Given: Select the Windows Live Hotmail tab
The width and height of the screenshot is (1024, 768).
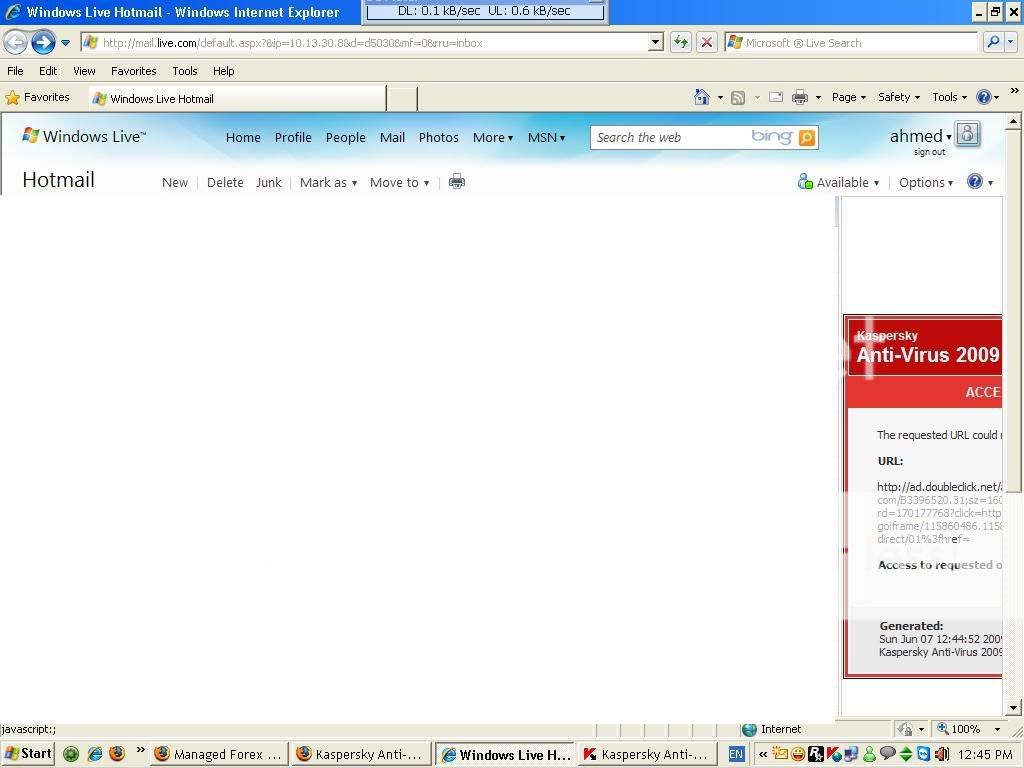Looking at the screenshot, I should pyautogui.click(x=238, y=99).
